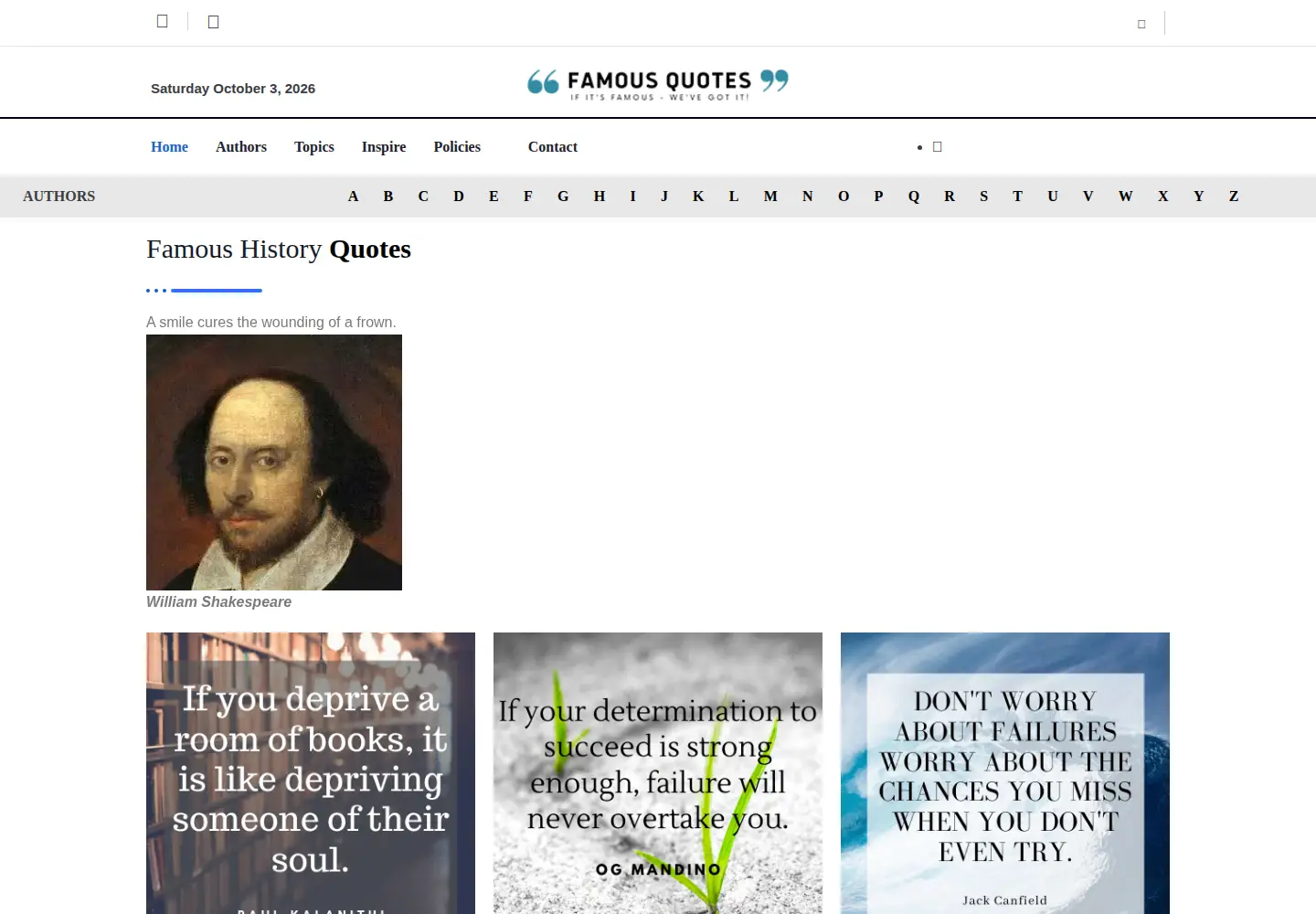The image size is (1316, 914).
Task: Click the Famous Quotes logo
Action: click(x=658, y=83)
